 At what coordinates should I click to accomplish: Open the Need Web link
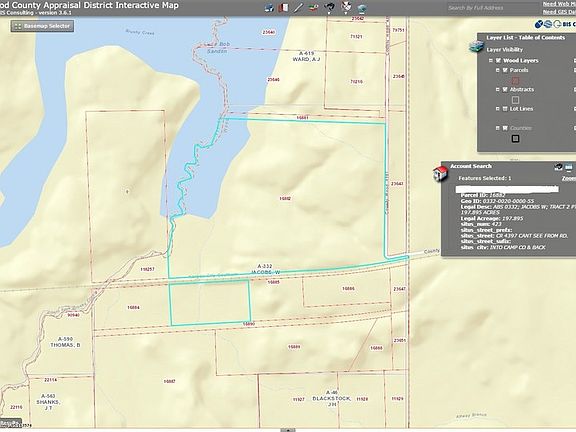tap(559, 4)
